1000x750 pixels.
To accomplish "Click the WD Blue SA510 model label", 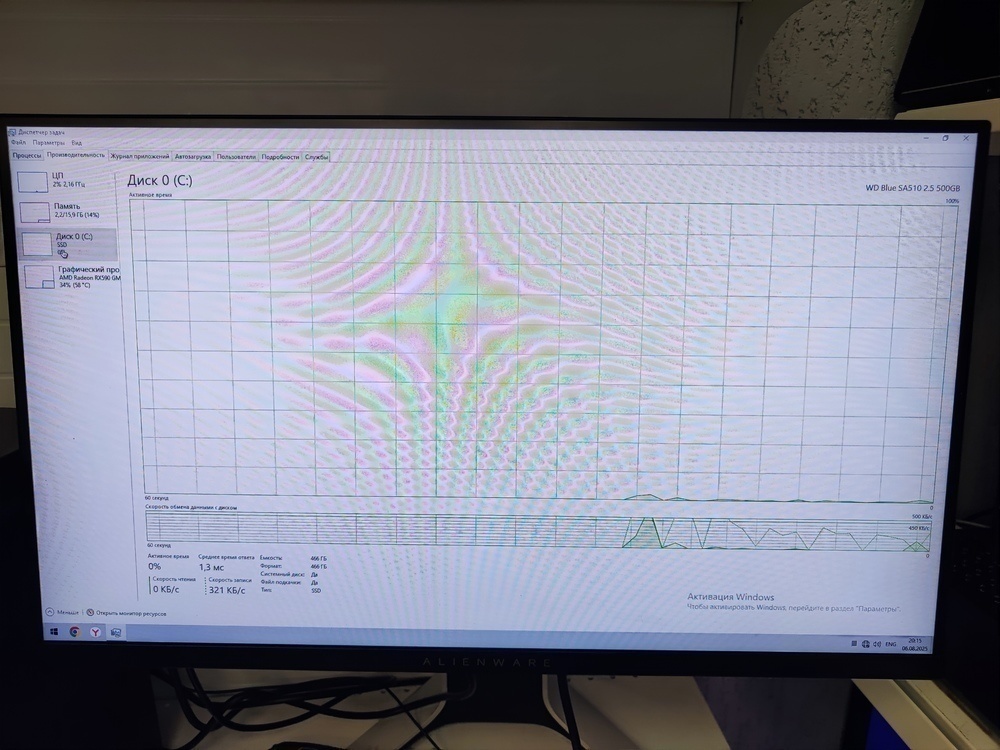I will (x=912, y=188).
